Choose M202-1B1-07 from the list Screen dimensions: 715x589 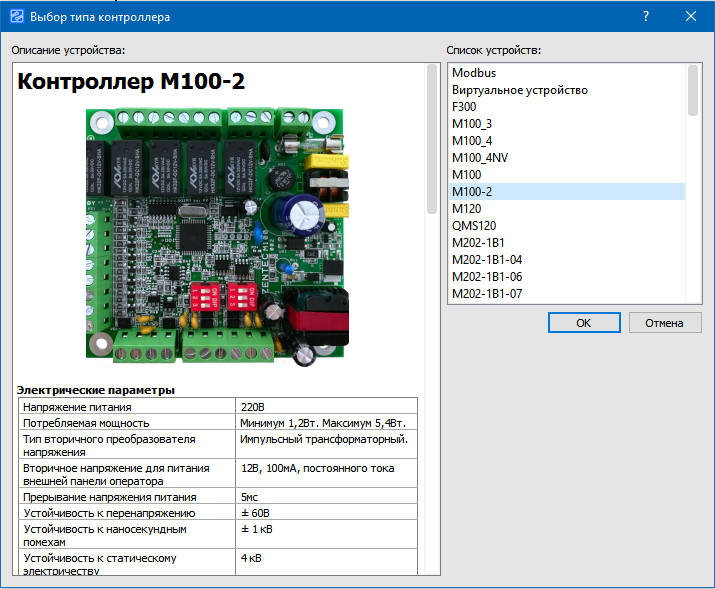486,294
